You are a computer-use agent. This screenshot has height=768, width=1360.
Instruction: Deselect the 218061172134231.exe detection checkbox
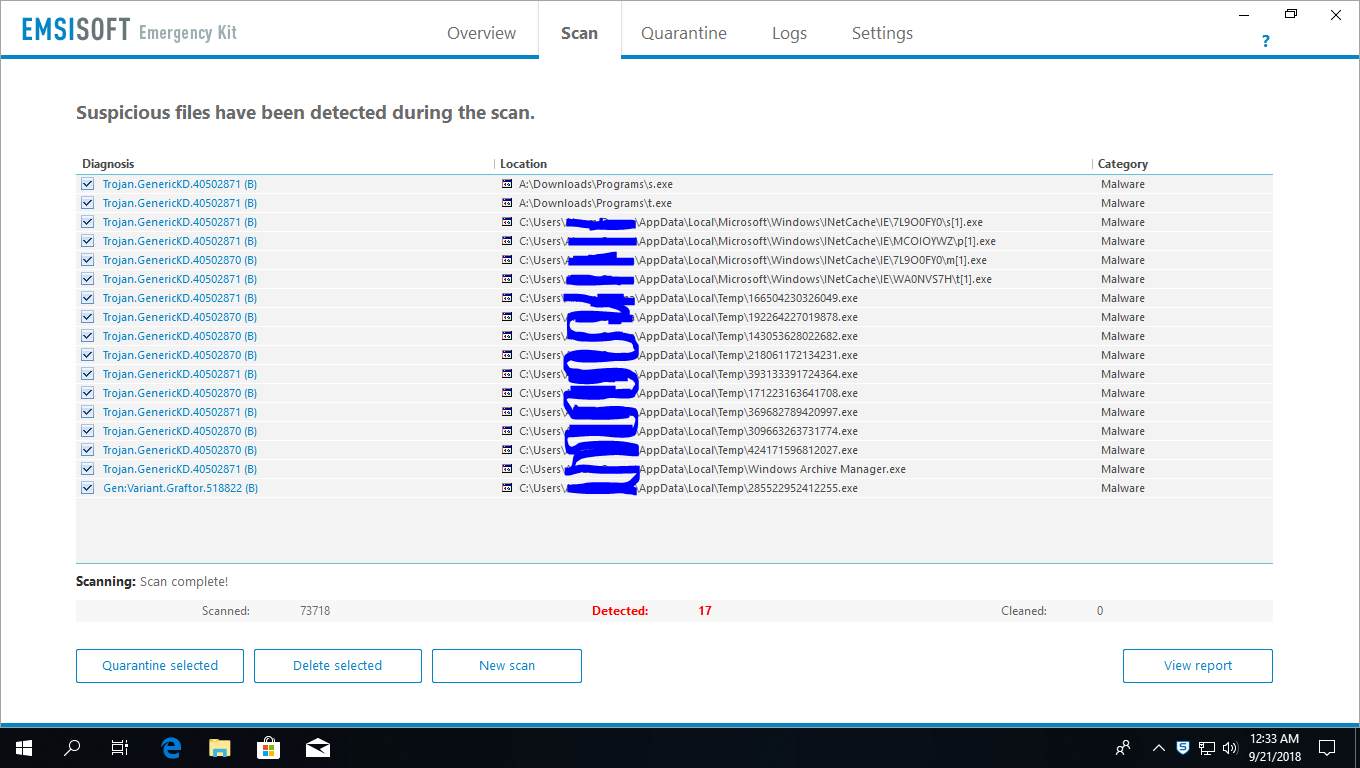(x=88, y=355)
